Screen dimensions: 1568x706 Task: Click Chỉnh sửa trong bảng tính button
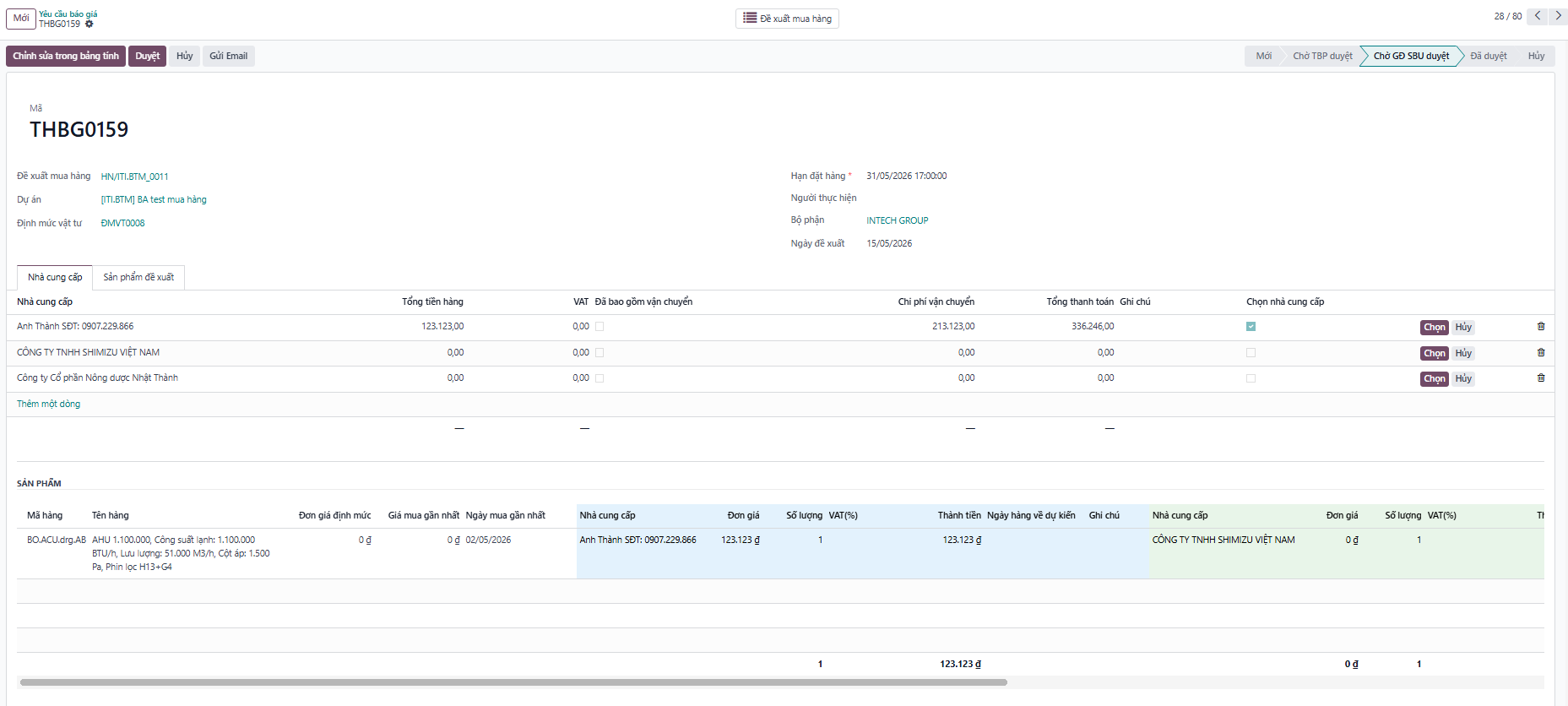(x=66, y=57)
